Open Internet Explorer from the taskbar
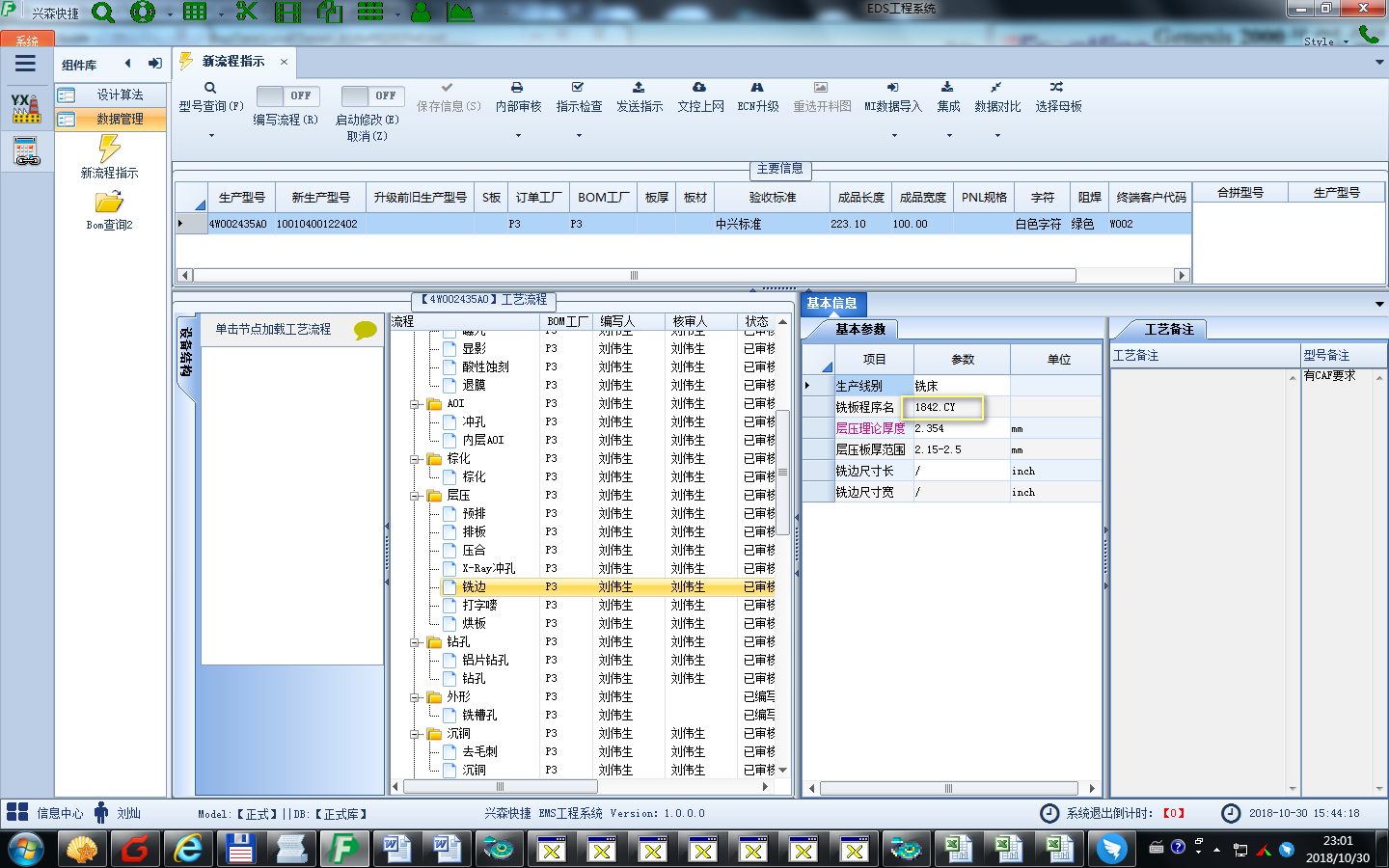 click(188, 849)
